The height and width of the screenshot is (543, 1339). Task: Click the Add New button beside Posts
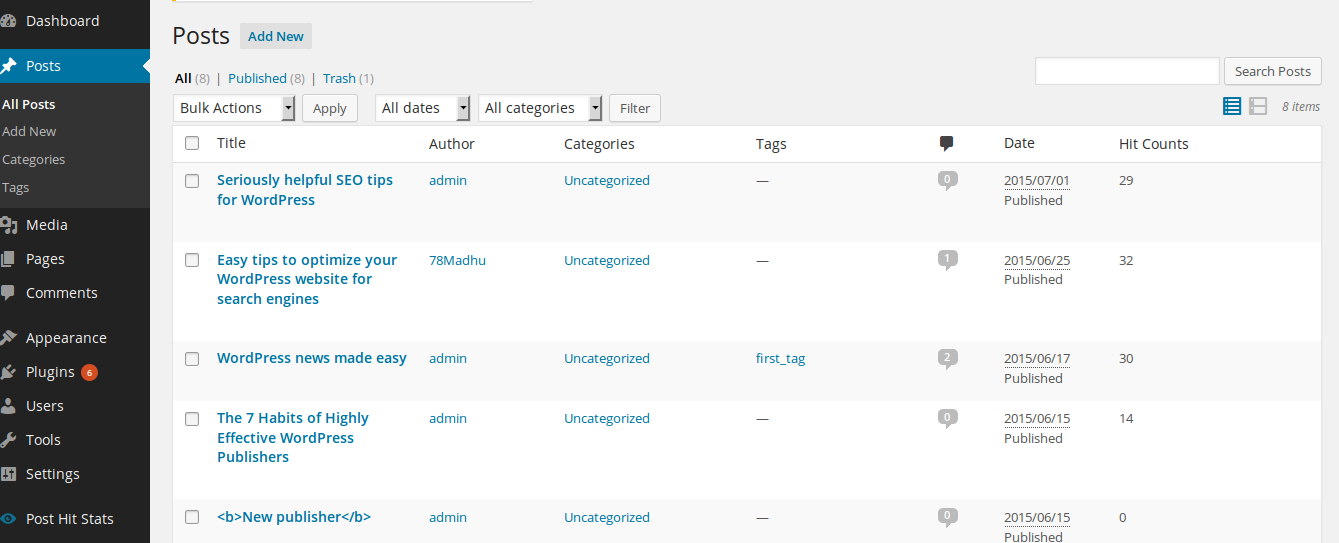point(276,36)
